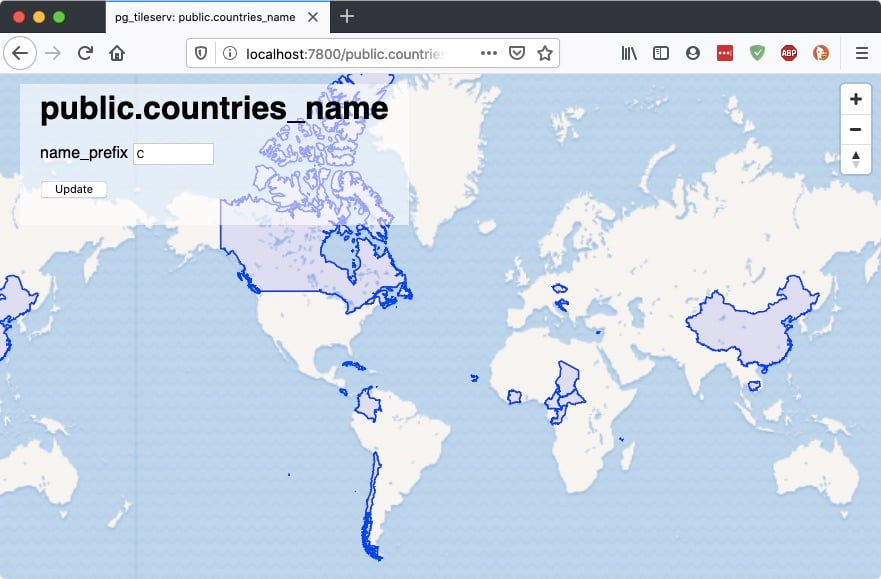
Task: Reset map pitch with the tilt control
Action: (x=855, y=159)
